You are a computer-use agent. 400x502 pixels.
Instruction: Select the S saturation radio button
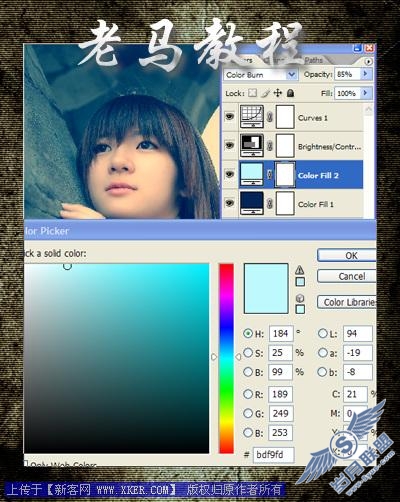[x=248, y=353]
